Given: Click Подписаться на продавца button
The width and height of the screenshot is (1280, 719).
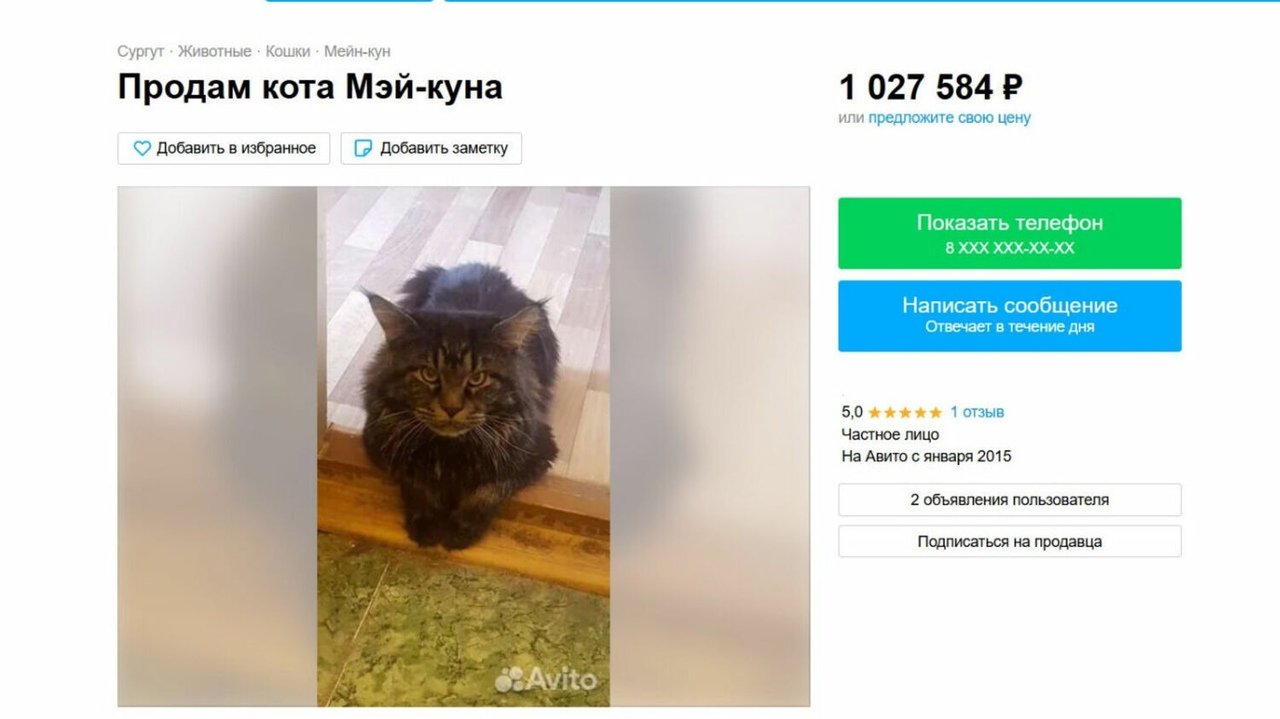Looking at the screenshot, I should tap(1010, 541).
